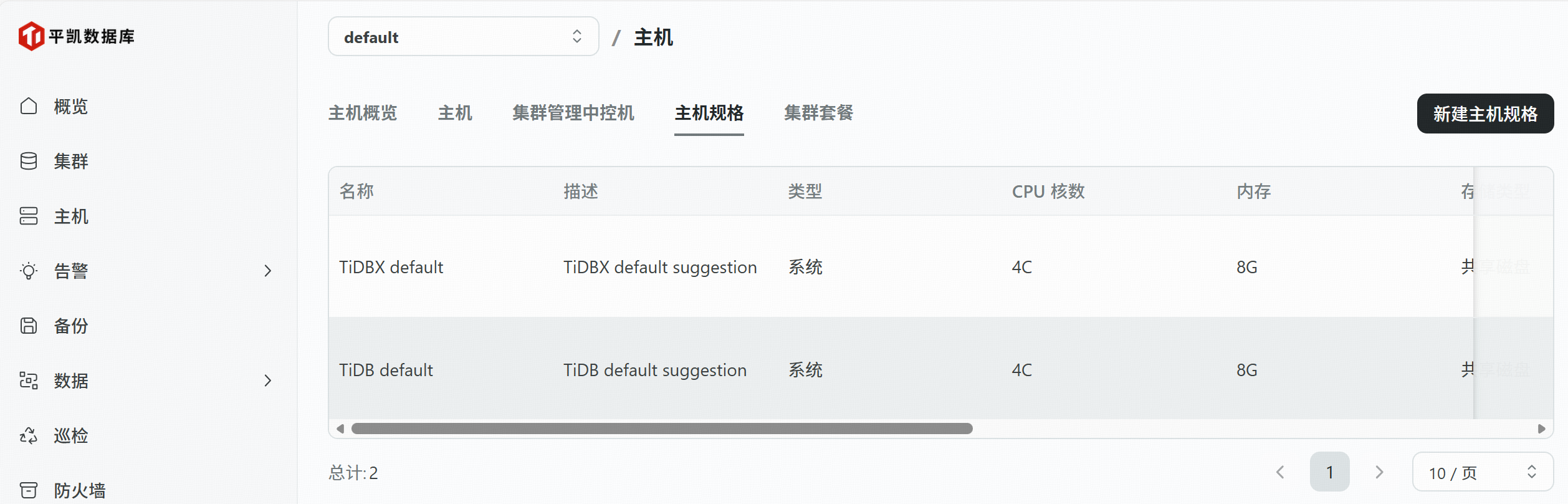Click the table's horizontal scrollbar thumb
1568x504 pixels.
click(661, 429)
